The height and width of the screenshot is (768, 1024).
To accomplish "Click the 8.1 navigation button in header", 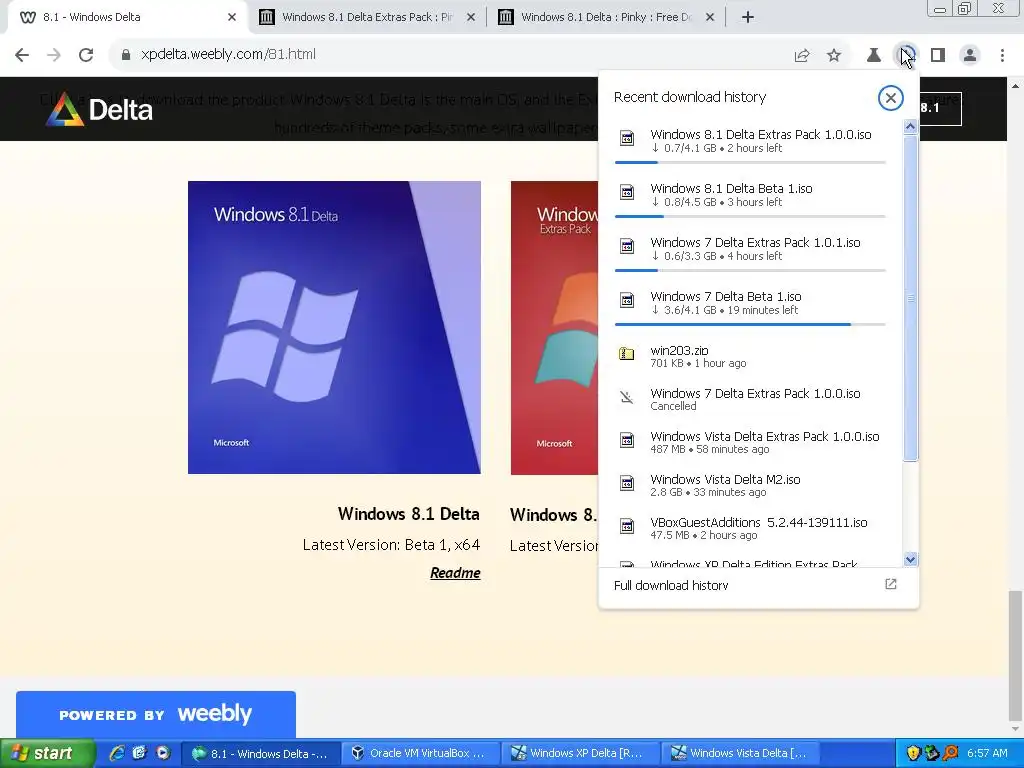I will [x=939, y=108].
